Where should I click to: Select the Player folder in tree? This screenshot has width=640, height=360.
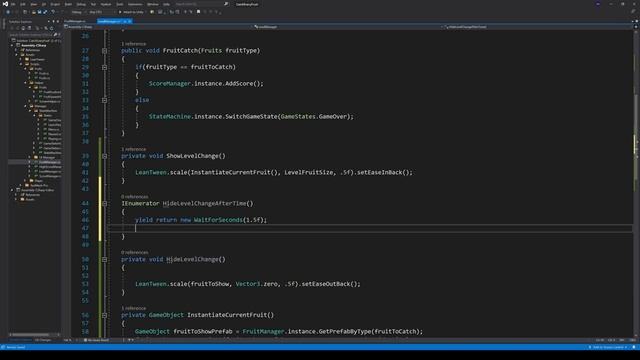click(38, 180)
